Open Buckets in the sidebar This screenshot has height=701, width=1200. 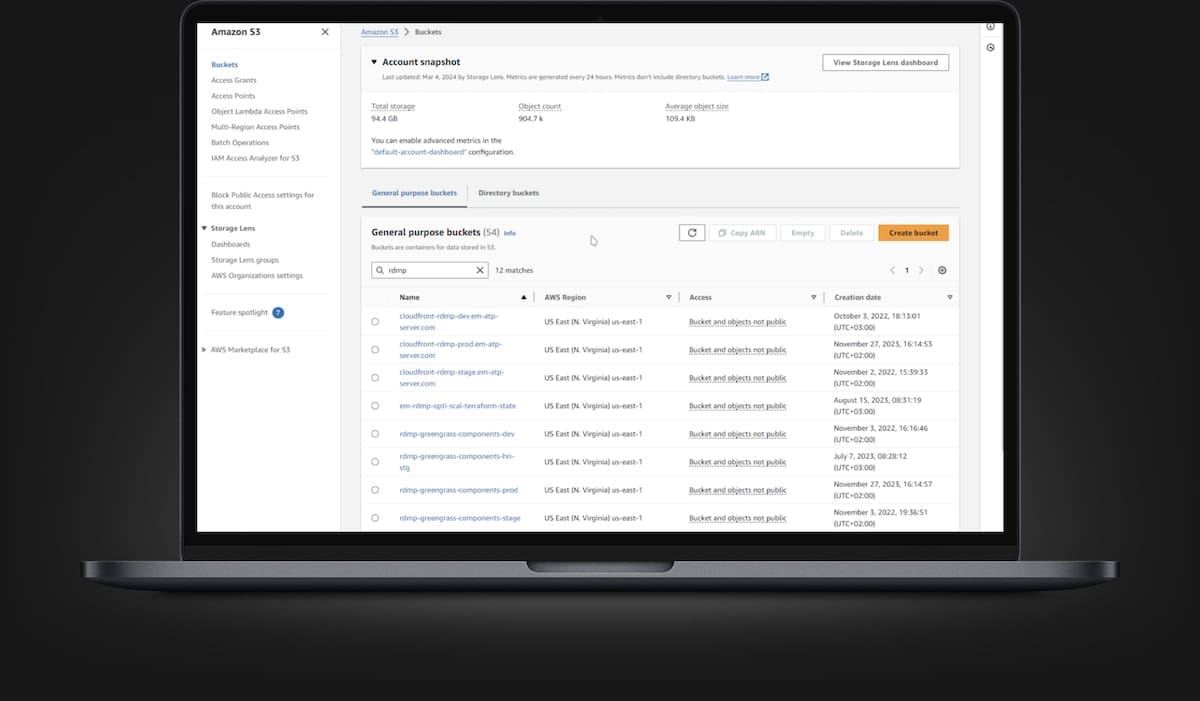pos(224,65)
